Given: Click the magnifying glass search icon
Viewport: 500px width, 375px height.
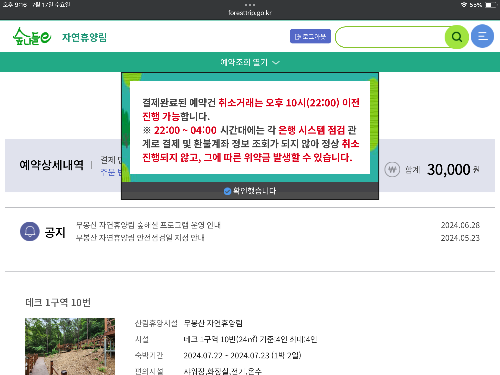Looking at the screenshot, I should coord(457,37).
